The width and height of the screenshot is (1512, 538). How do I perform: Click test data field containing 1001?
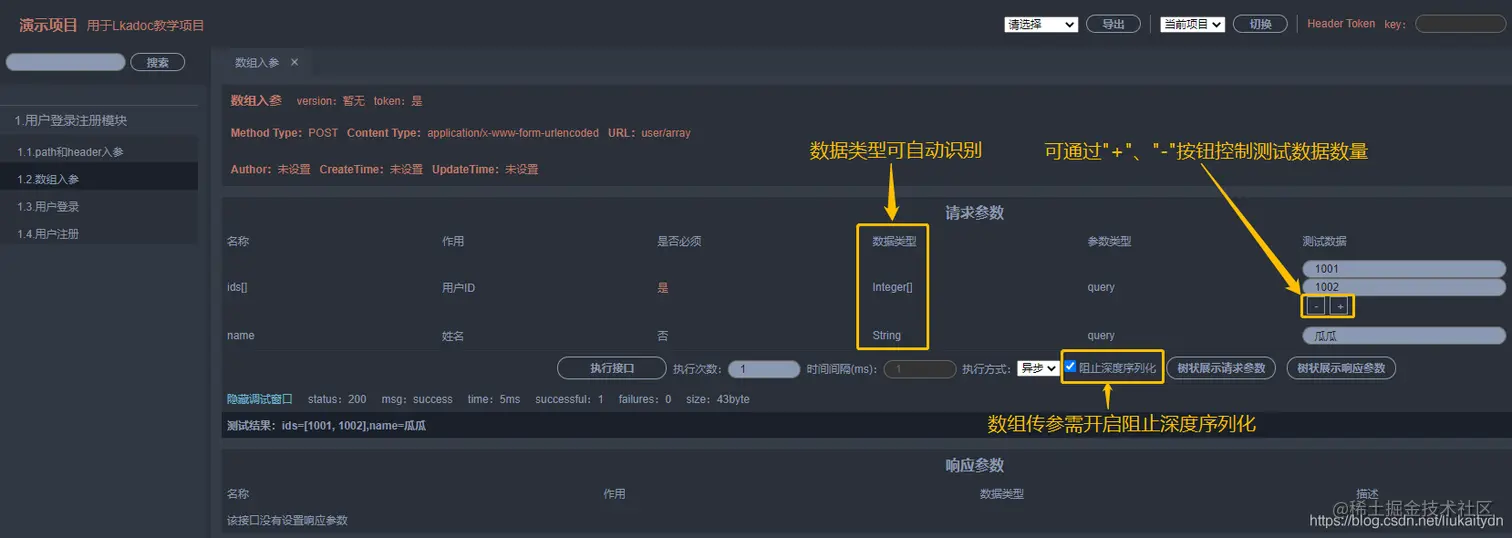(1404, 268)
